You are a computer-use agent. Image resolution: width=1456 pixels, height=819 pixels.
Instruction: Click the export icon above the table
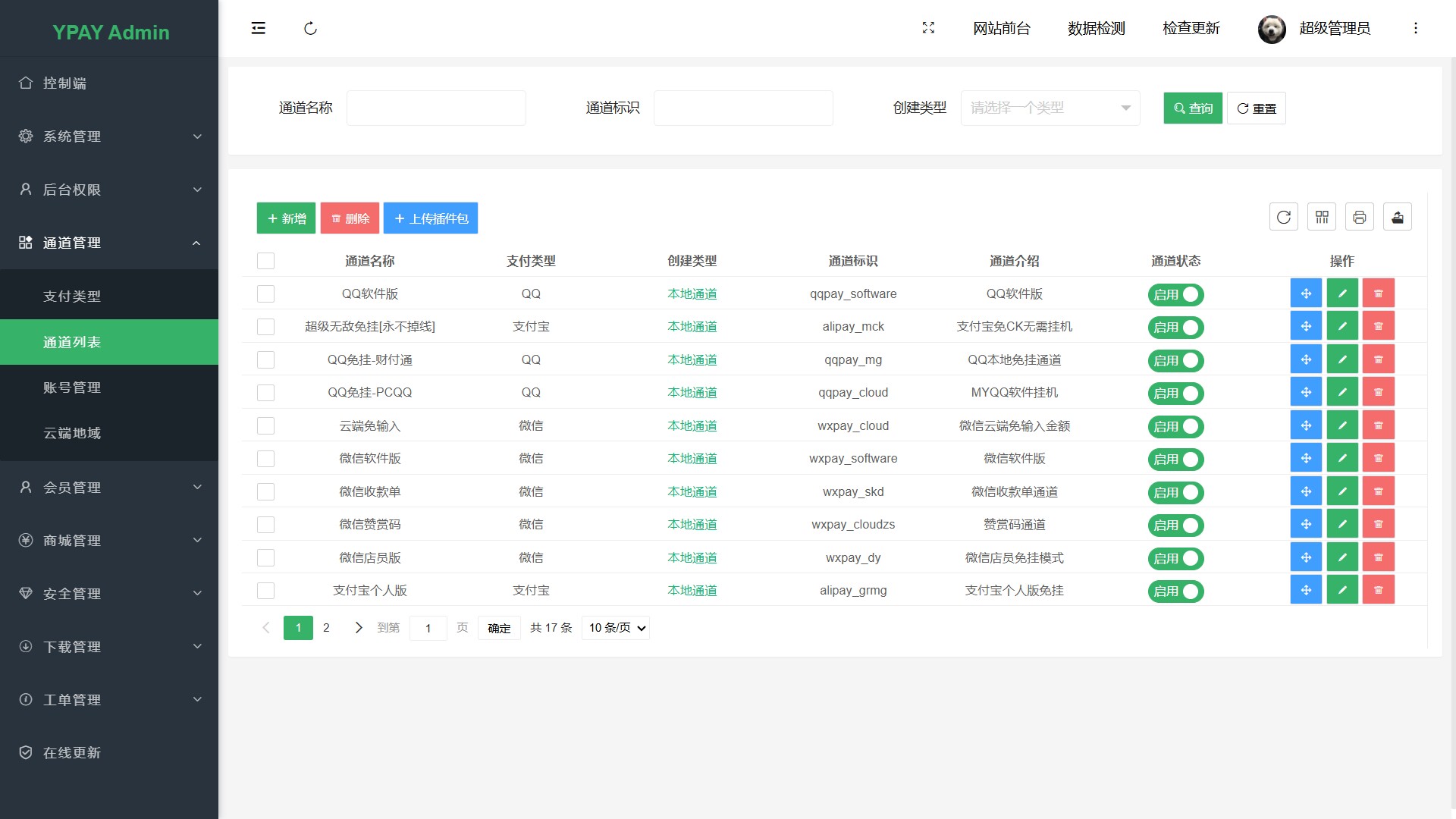[1398, 216]
